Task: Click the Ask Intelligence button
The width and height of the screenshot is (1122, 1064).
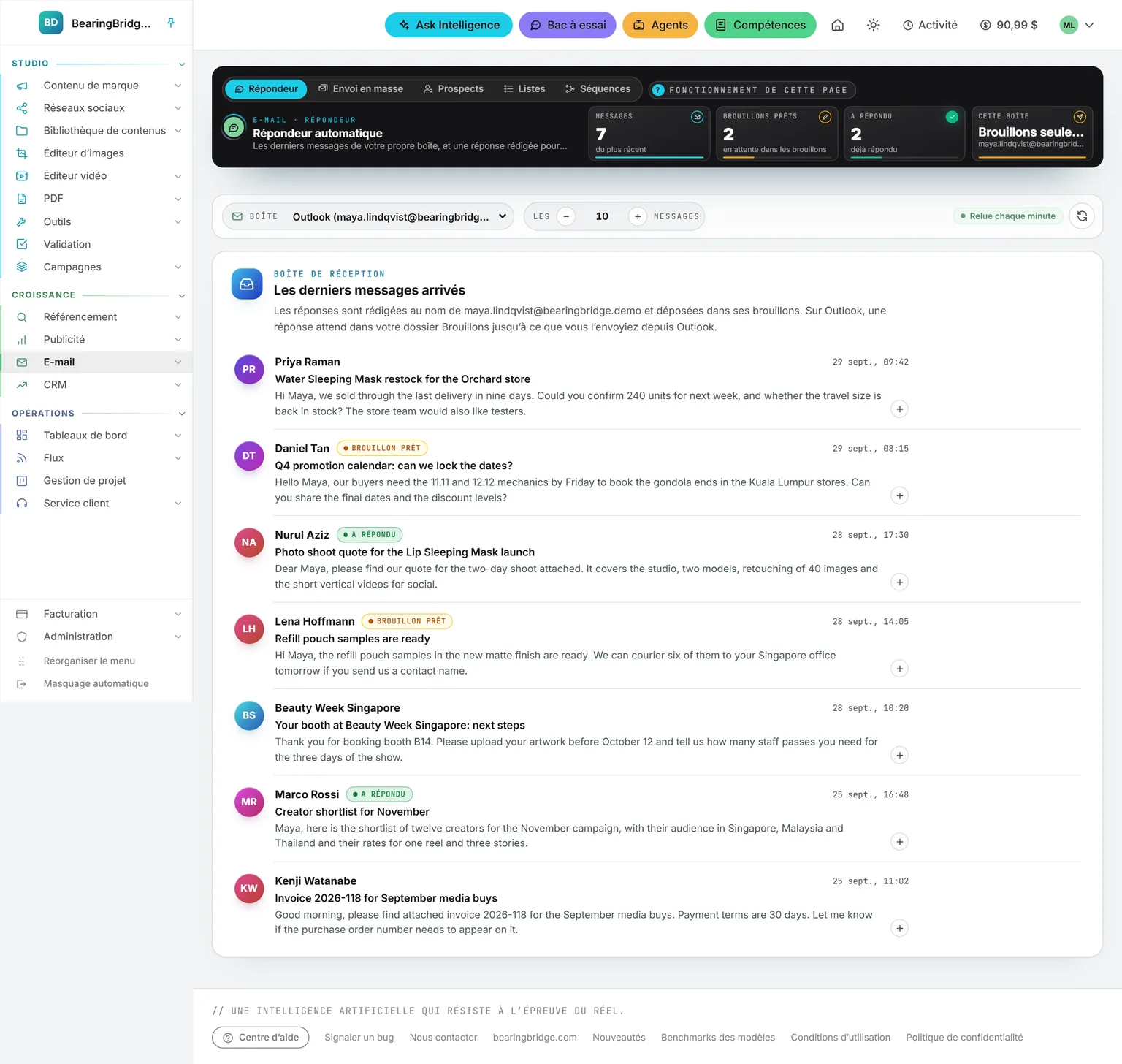Action: [x=449, y=25]
